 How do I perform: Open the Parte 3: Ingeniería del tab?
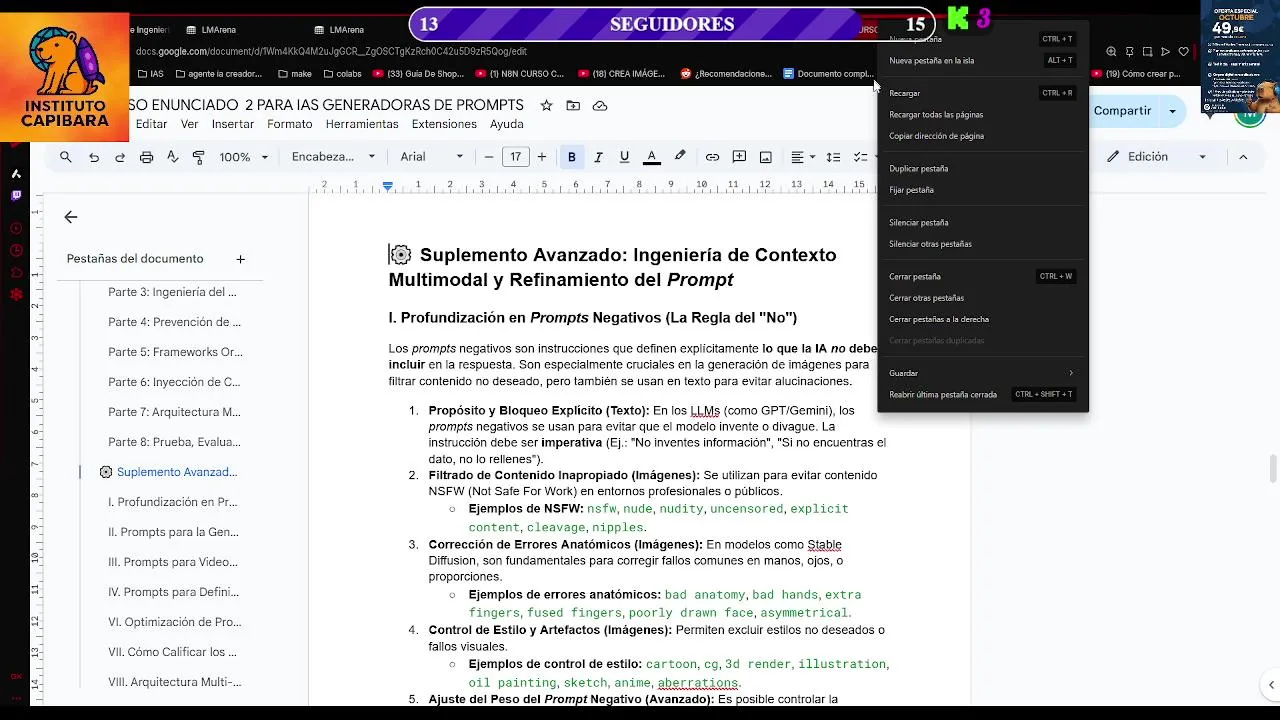172,292
